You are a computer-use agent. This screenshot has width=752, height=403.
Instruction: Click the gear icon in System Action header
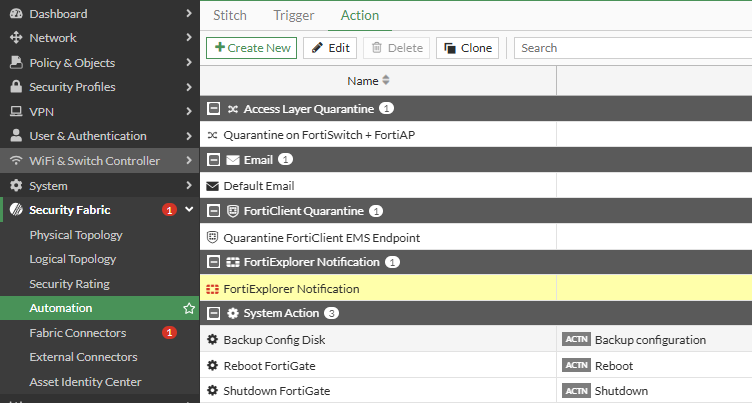click(x=233, y=313)
